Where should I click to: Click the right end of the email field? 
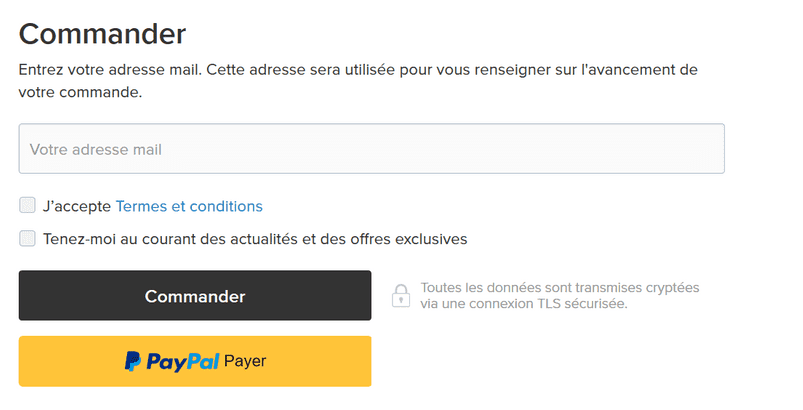(700, 149)
